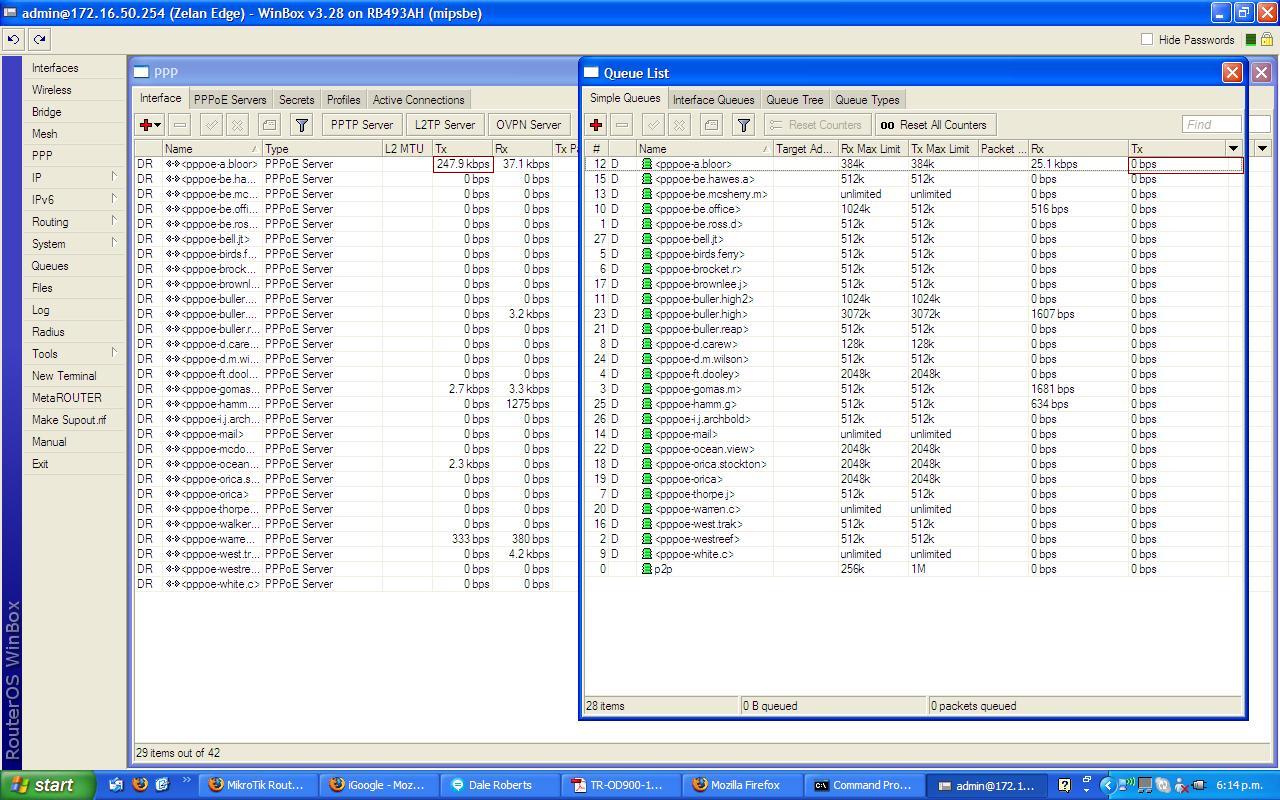Switch to the Queue Tree tab

[795, 100]
